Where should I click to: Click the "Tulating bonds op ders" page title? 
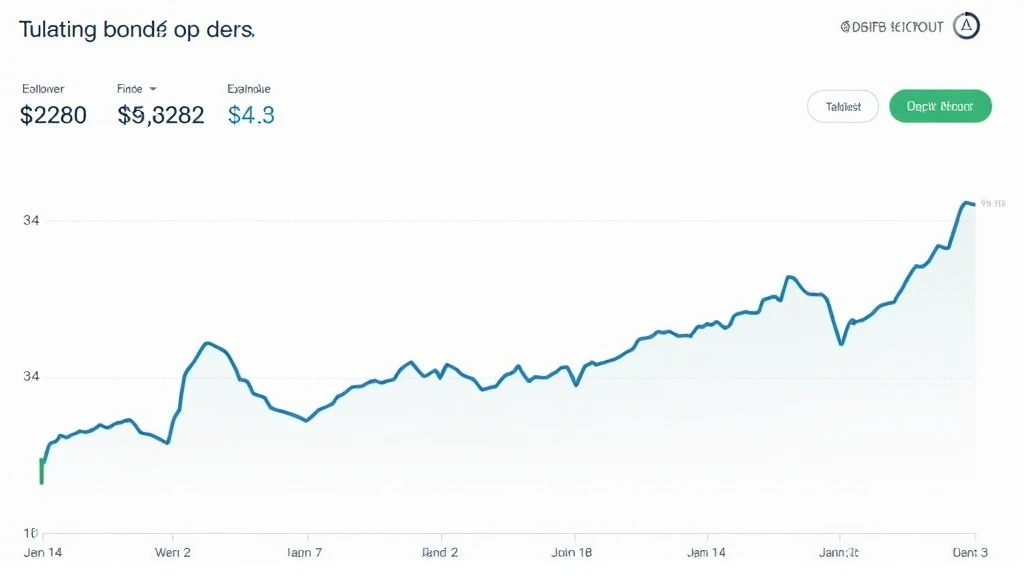click(x=136, y=29)
